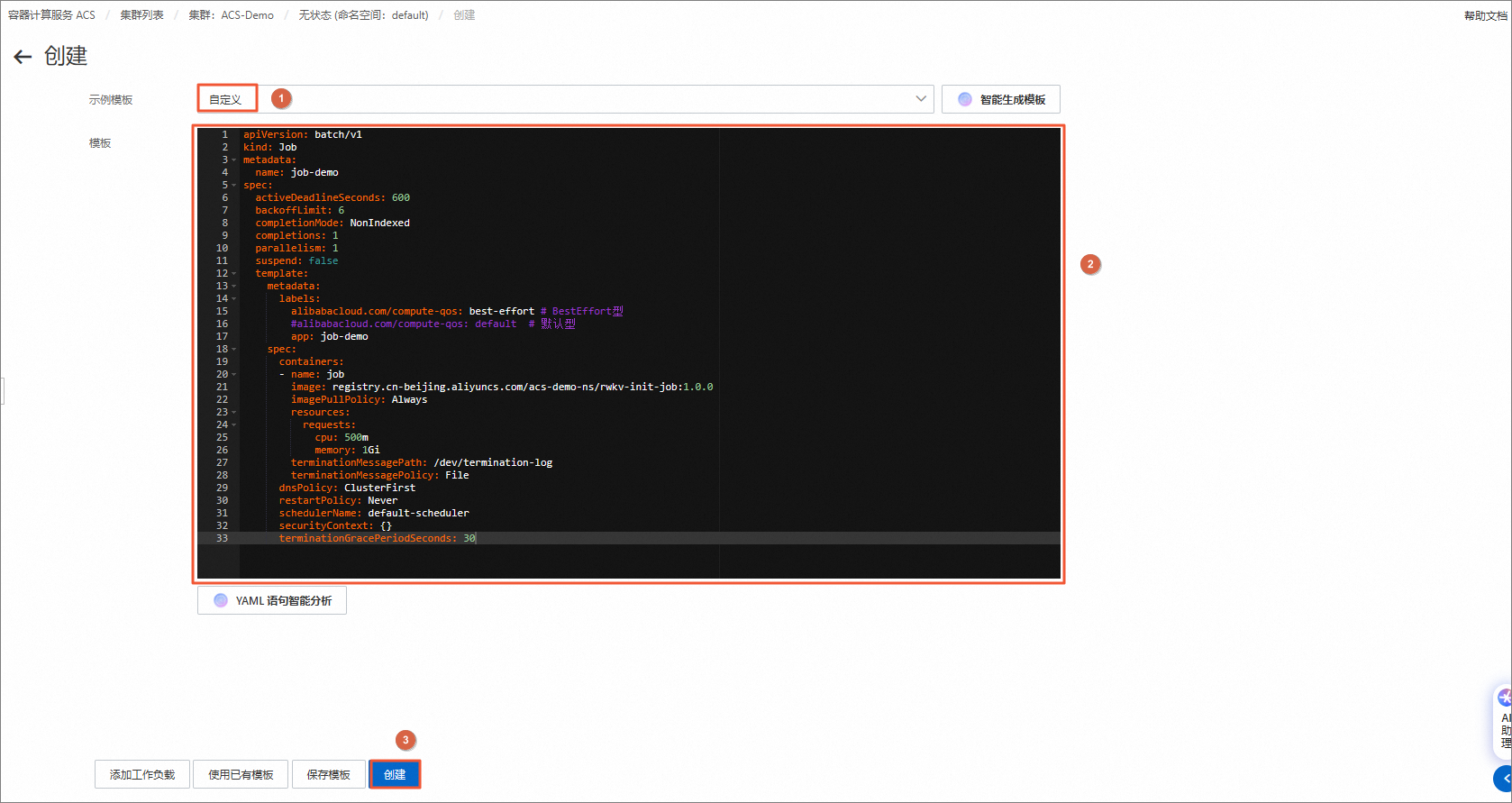Collapse the metadata fold on line 3

[x=234, y=160]
